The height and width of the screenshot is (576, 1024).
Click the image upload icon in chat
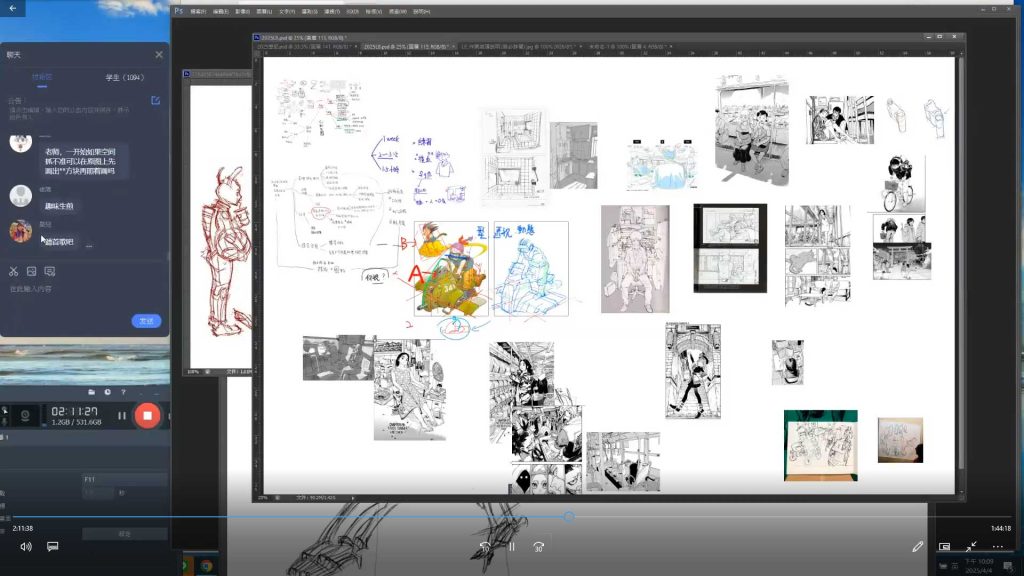tap(32, 271)
